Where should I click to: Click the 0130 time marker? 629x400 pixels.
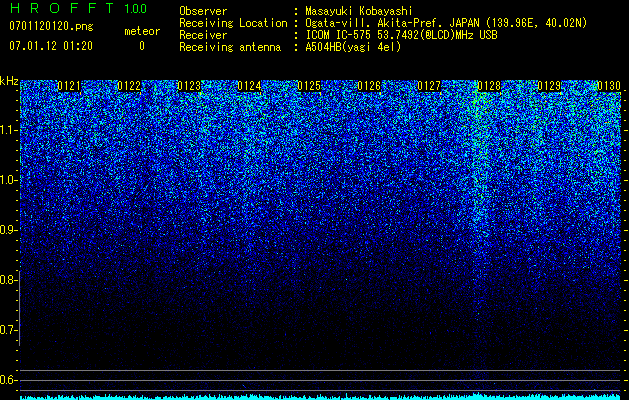tap(609, 86)
